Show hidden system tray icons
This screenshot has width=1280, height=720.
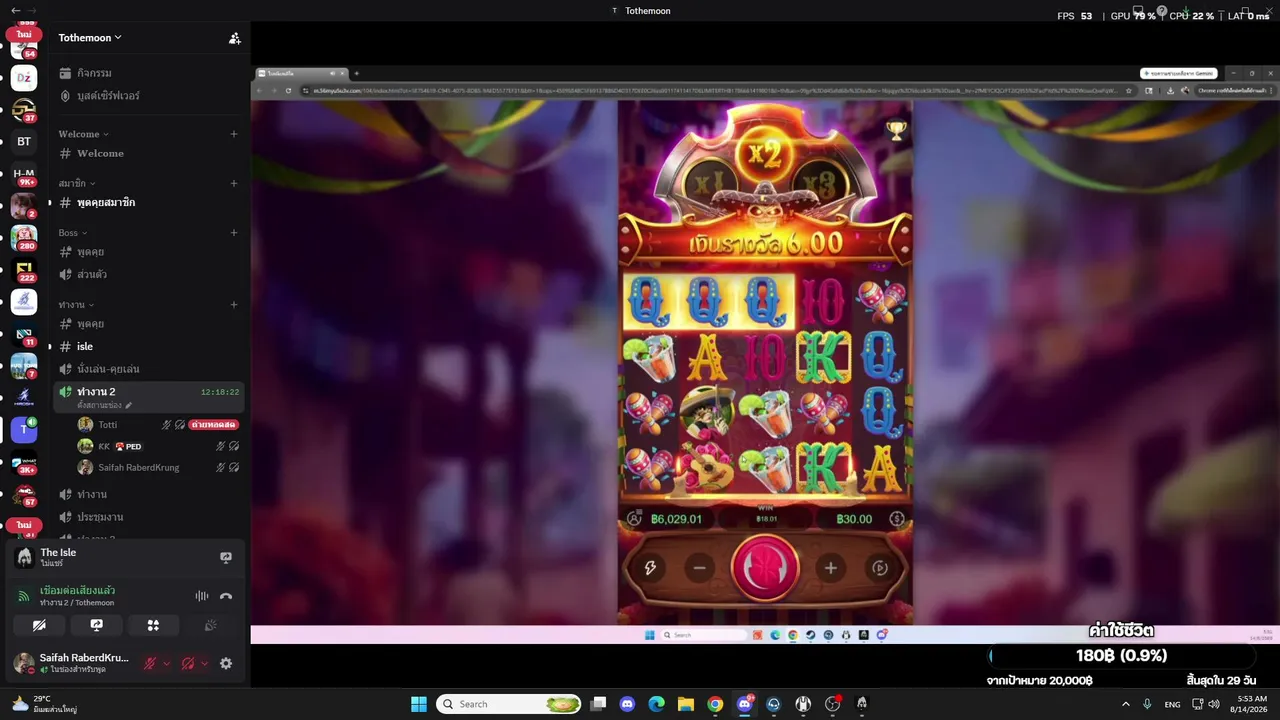(1126, 704)
